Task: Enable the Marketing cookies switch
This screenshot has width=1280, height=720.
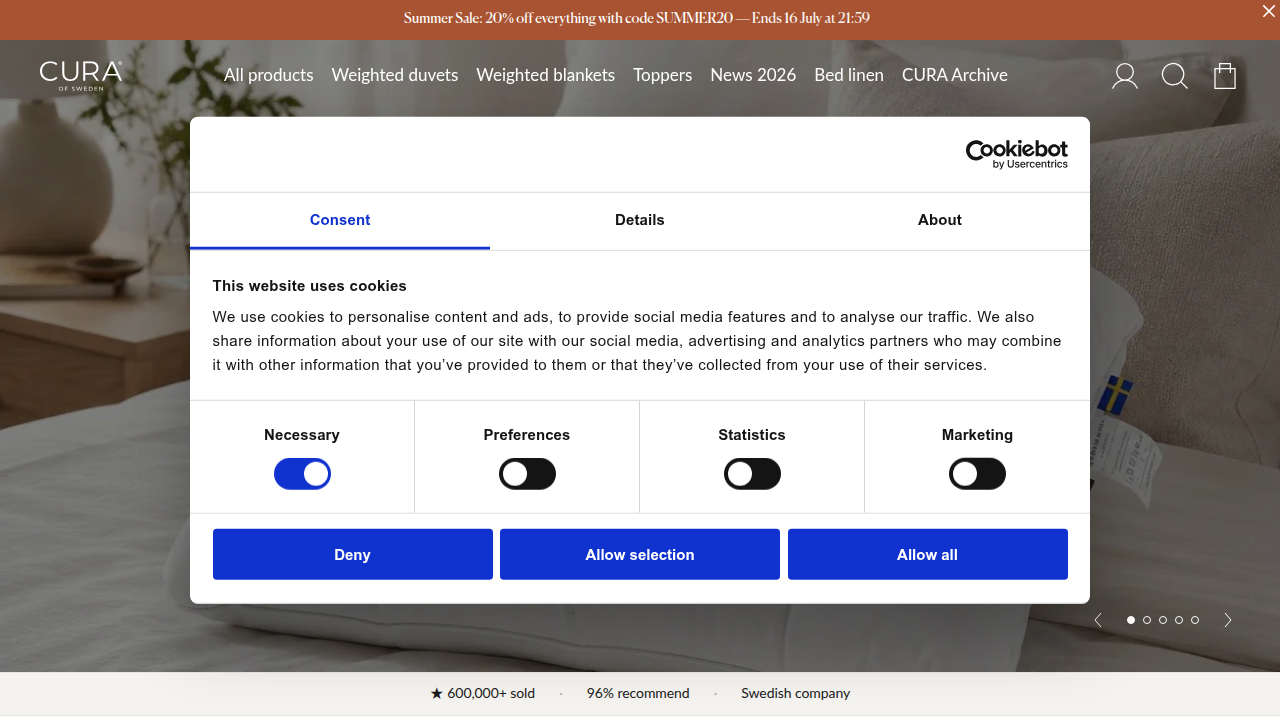Action: tap(977, 474)
